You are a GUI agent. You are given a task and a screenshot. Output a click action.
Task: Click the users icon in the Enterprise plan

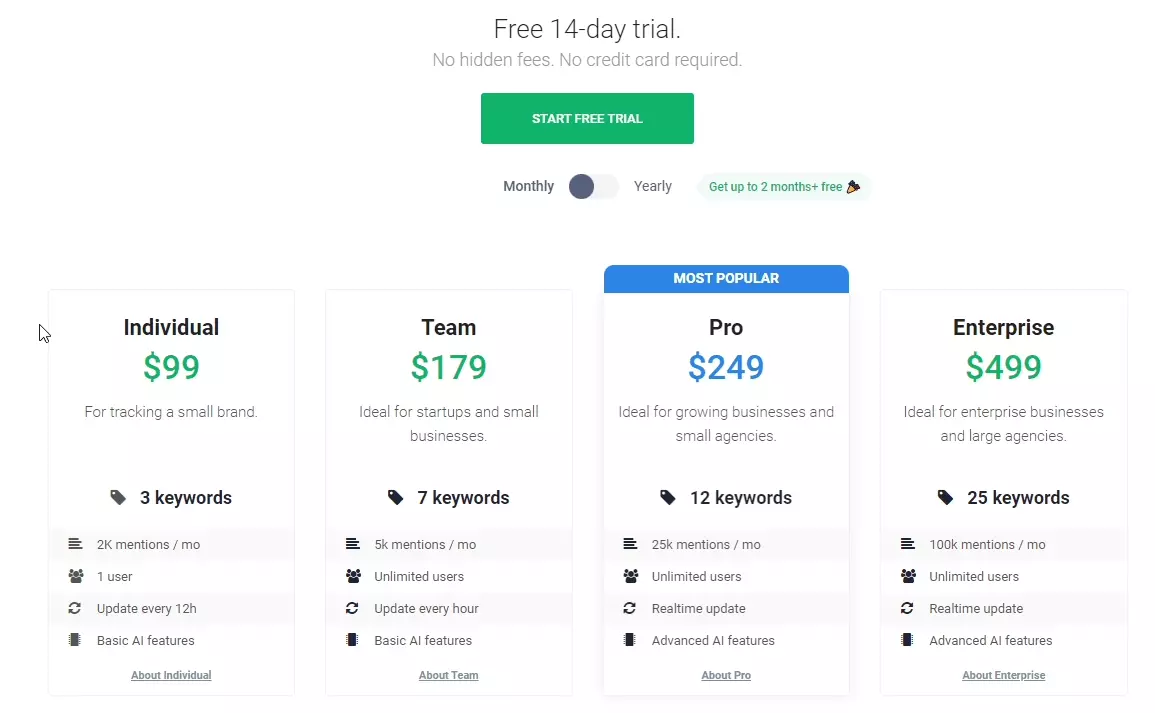(908, 576)
